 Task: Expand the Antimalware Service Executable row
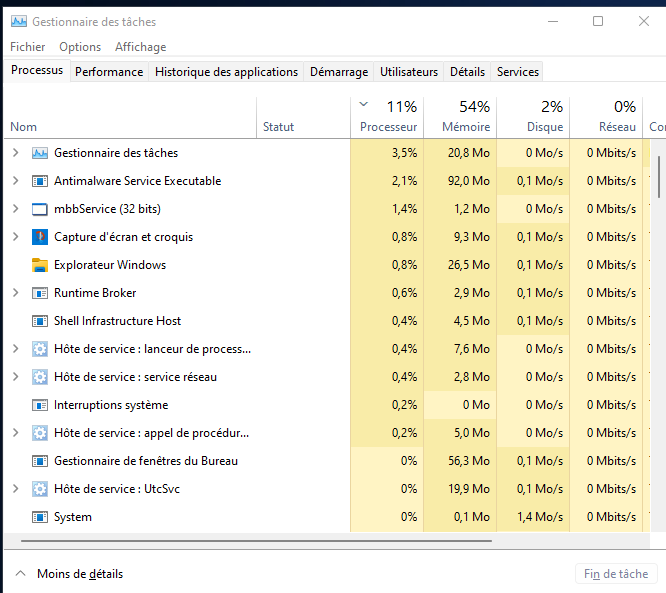16,181
